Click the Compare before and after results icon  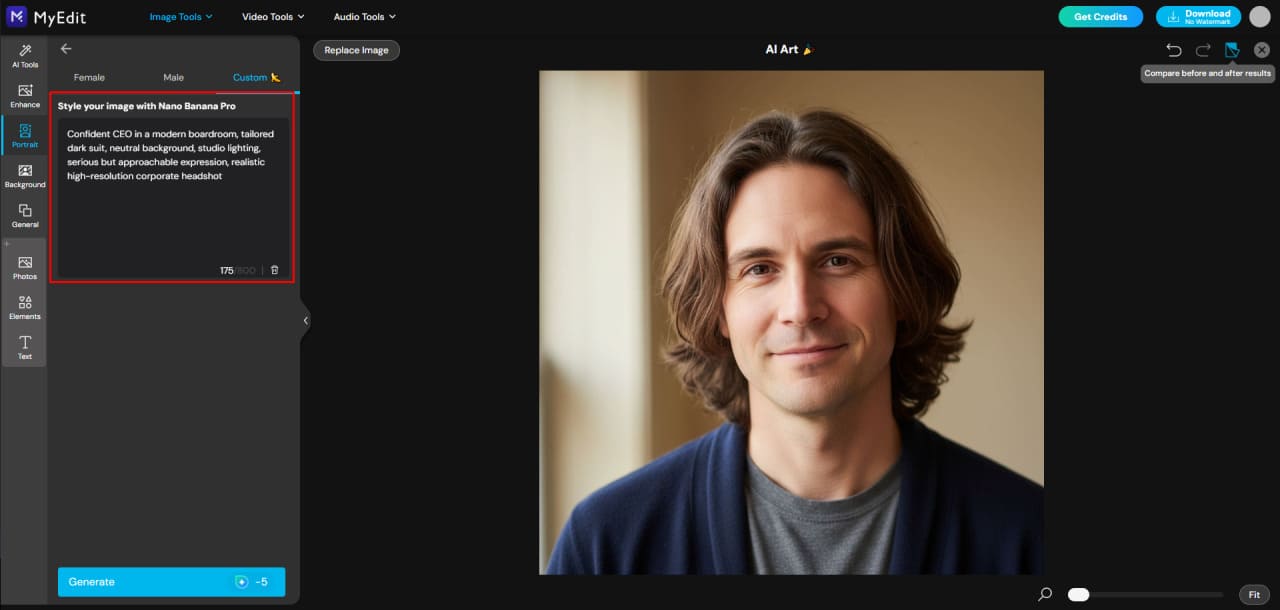1232,49
